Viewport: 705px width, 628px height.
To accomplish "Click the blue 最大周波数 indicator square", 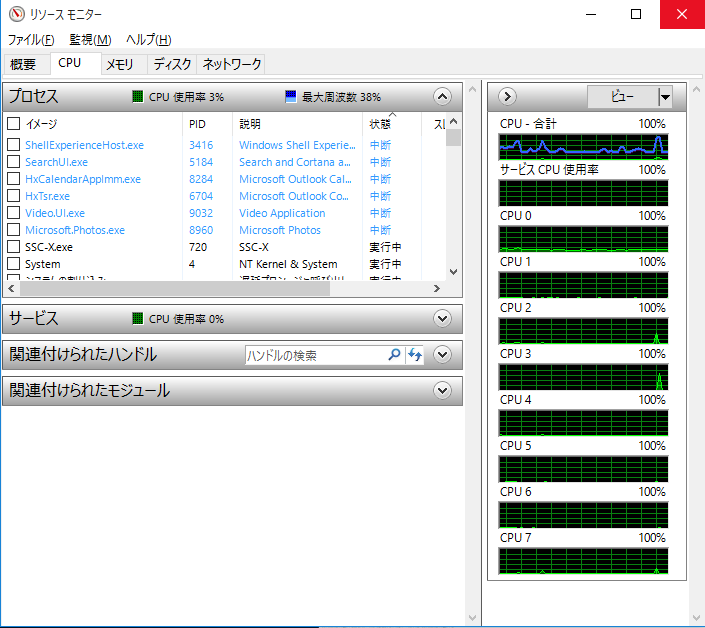I will coord(290,97).
